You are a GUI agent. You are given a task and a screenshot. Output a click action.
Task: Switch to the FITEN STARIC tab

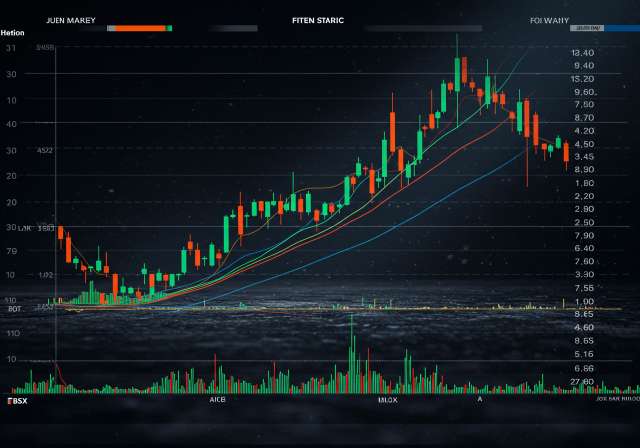pyautogui.click(x=317, y=19)
